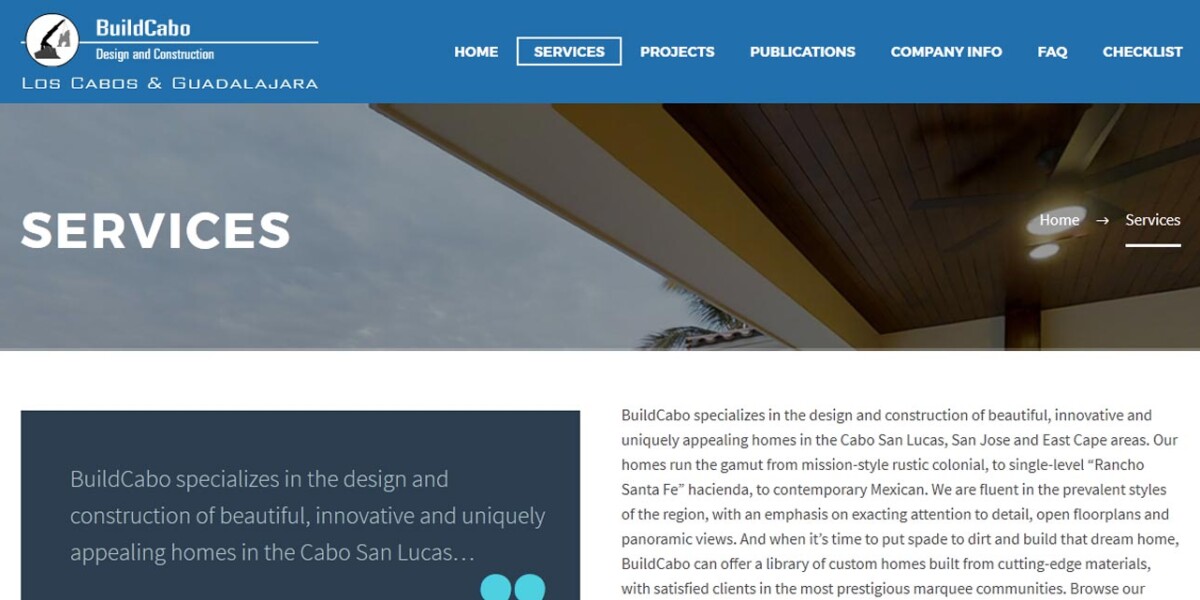1200x600 pixels.
Task: Click the arrow icon between Home and Services
Action: point(1102,220)
